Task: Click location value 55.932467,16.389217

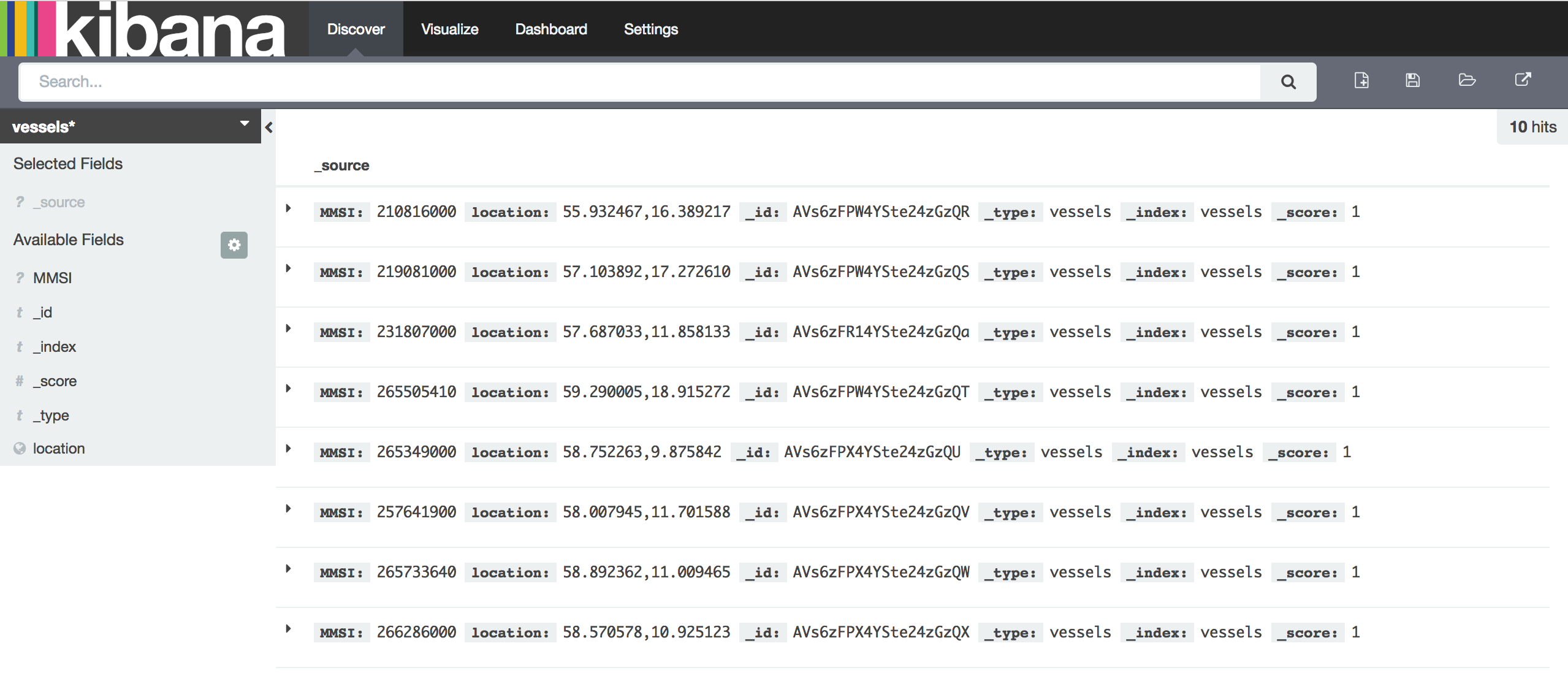Action: [x=647, y=212]
